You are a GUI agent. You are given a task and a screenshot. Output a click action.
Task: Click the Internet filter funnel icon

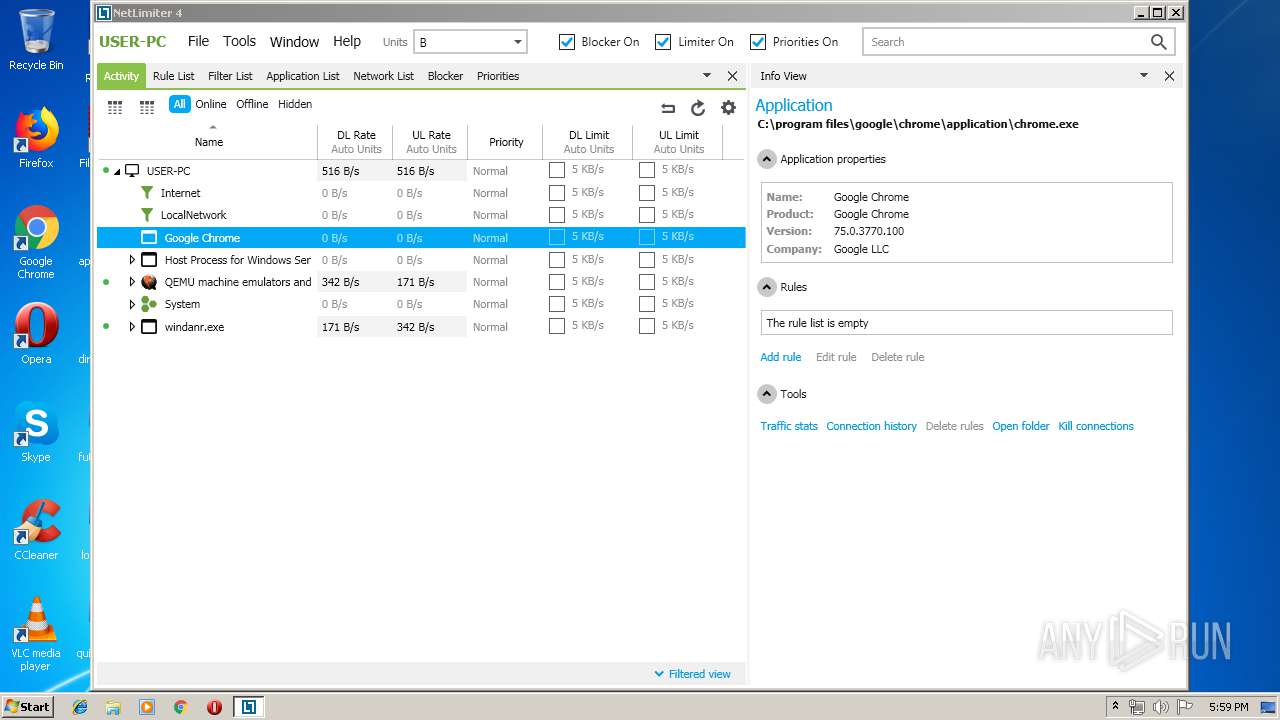pyautogui.click(x=148, y=193)
